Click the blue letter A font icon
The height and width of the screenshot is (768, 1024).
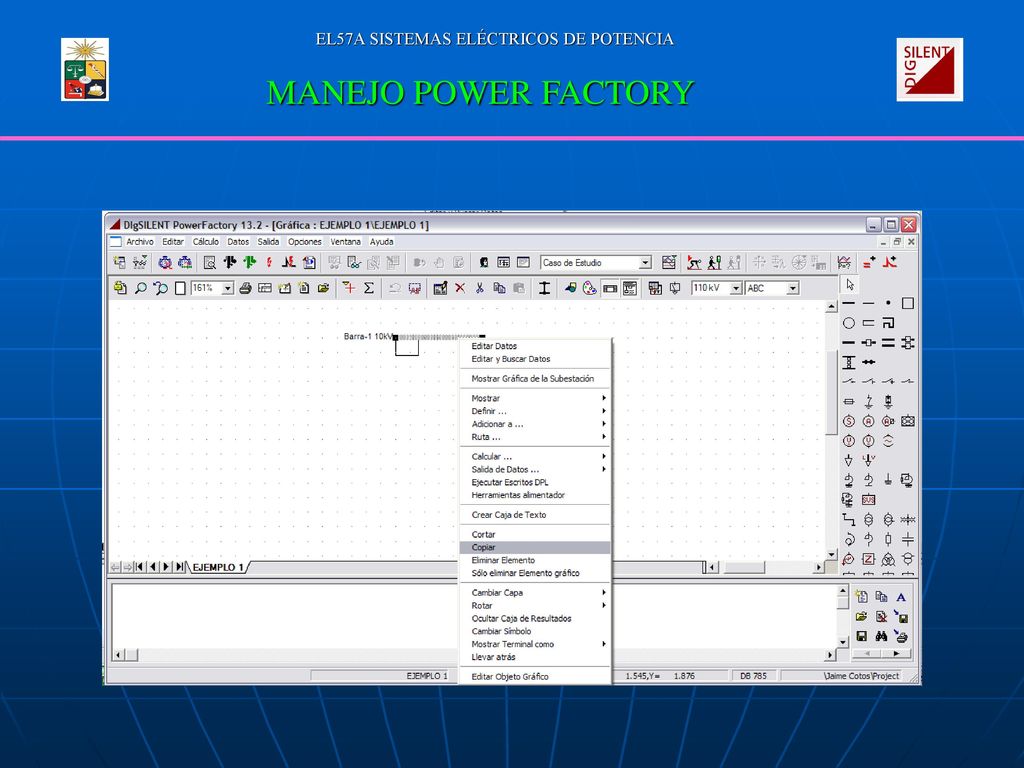click(901, 597)
